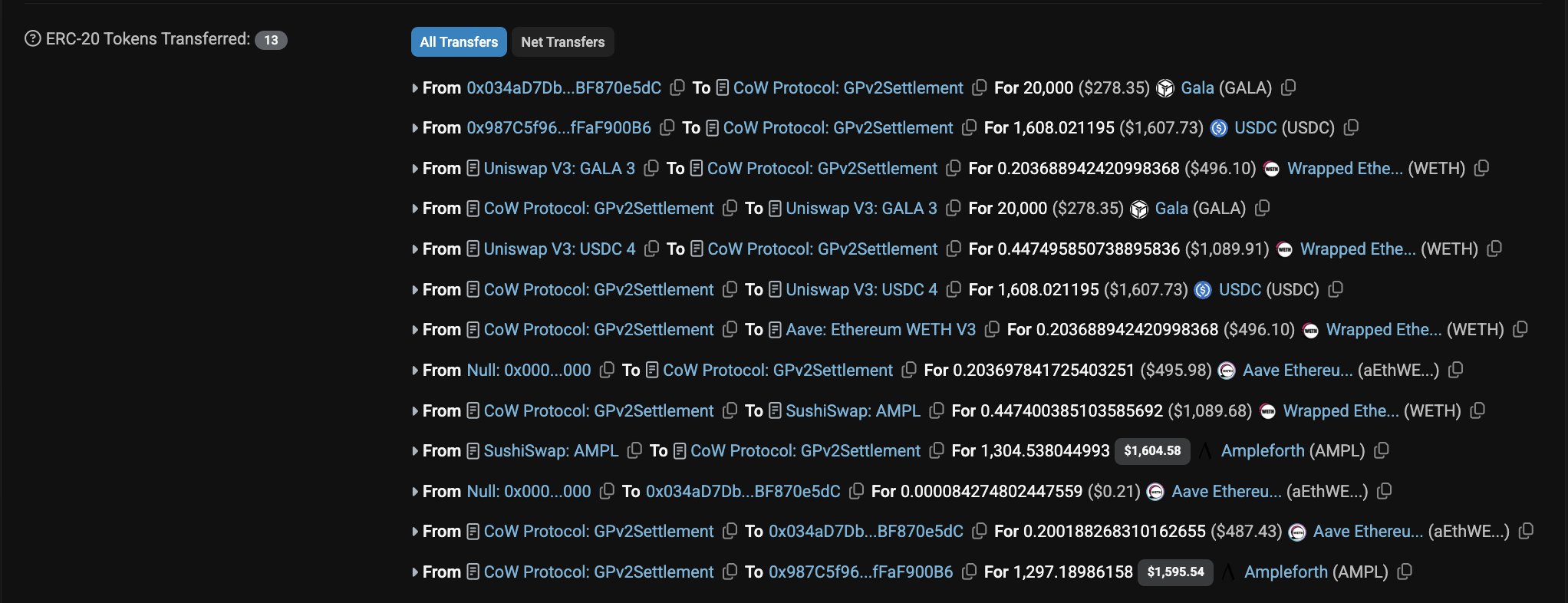Copy the USDC token address in second row

tap(1351, 127)
